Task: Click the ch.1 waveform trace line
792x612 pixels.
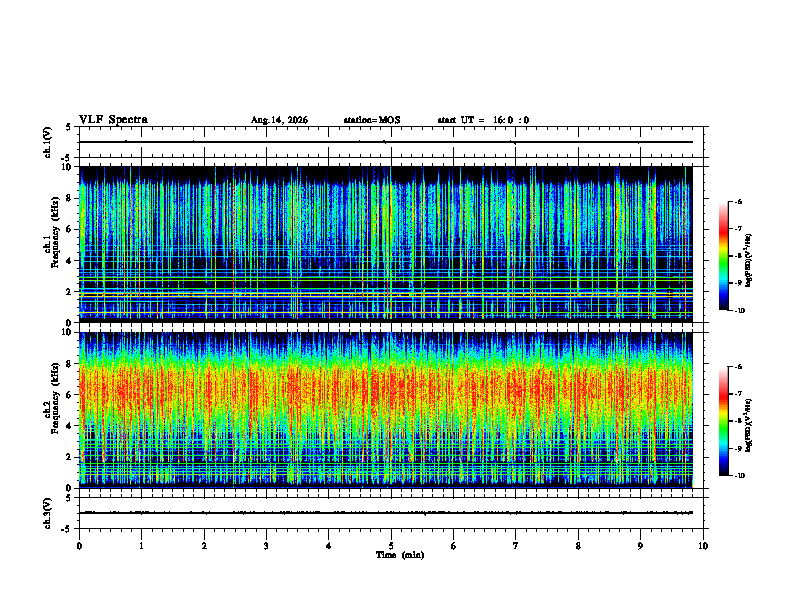Action: click(386, 142)
